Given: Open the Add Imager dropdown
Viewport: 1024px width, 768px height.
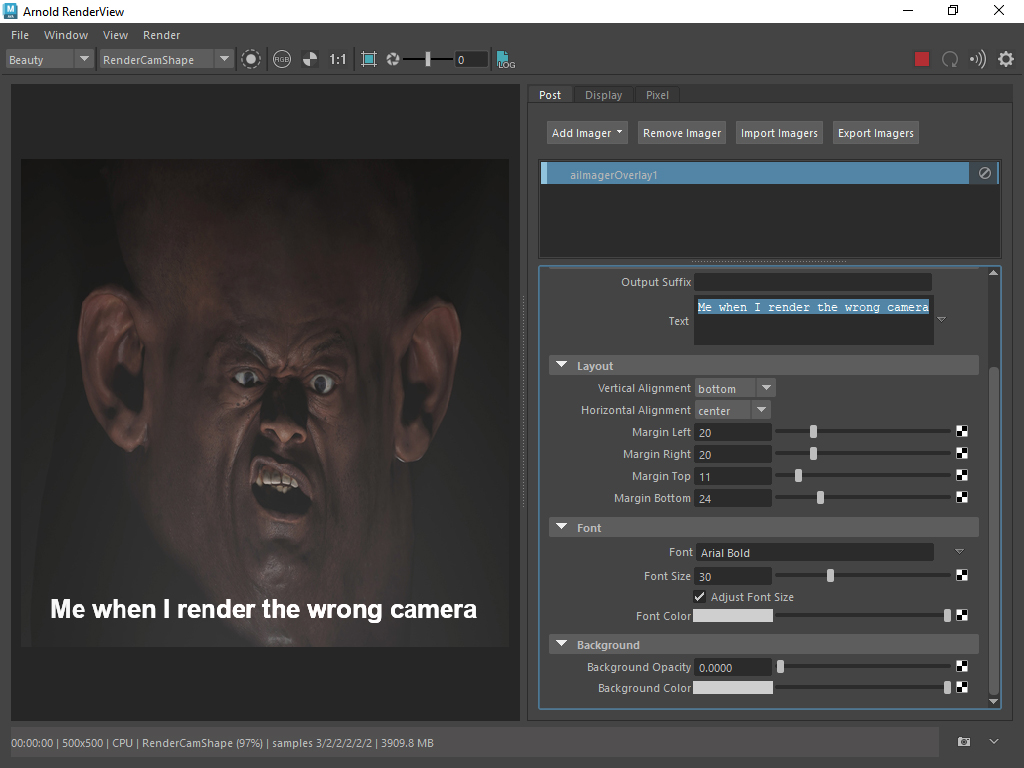Looking at the screenshot, I should [x=587, y=133].
